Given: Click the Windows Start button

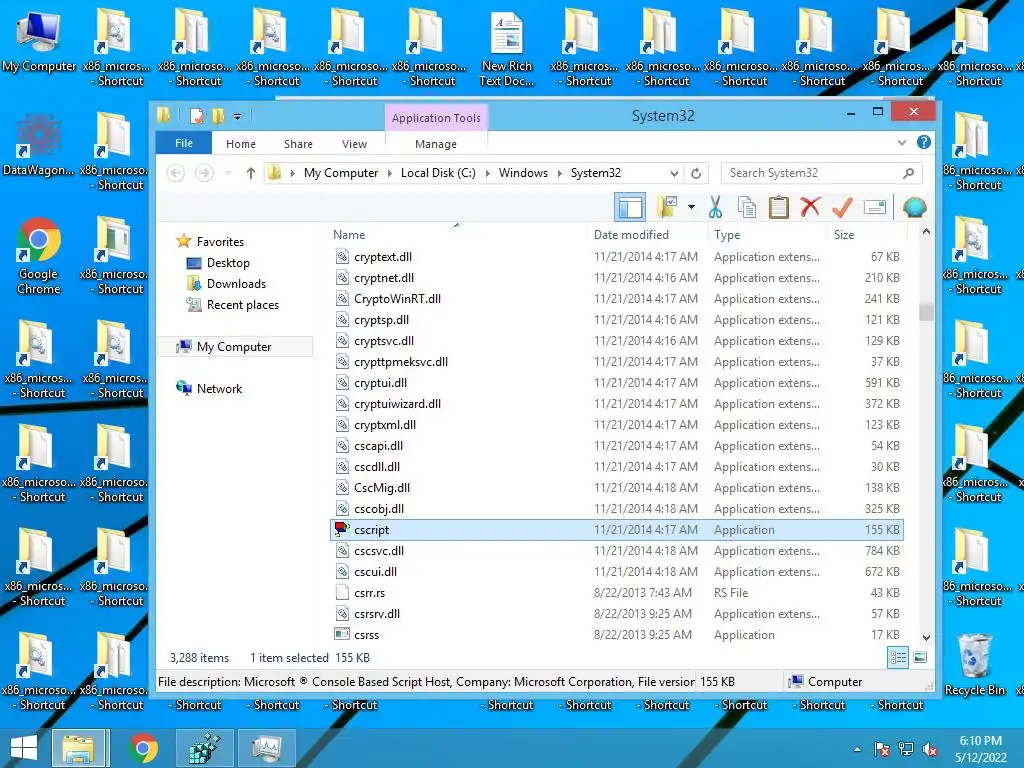Looking at the screenshot, I should 24,748.
